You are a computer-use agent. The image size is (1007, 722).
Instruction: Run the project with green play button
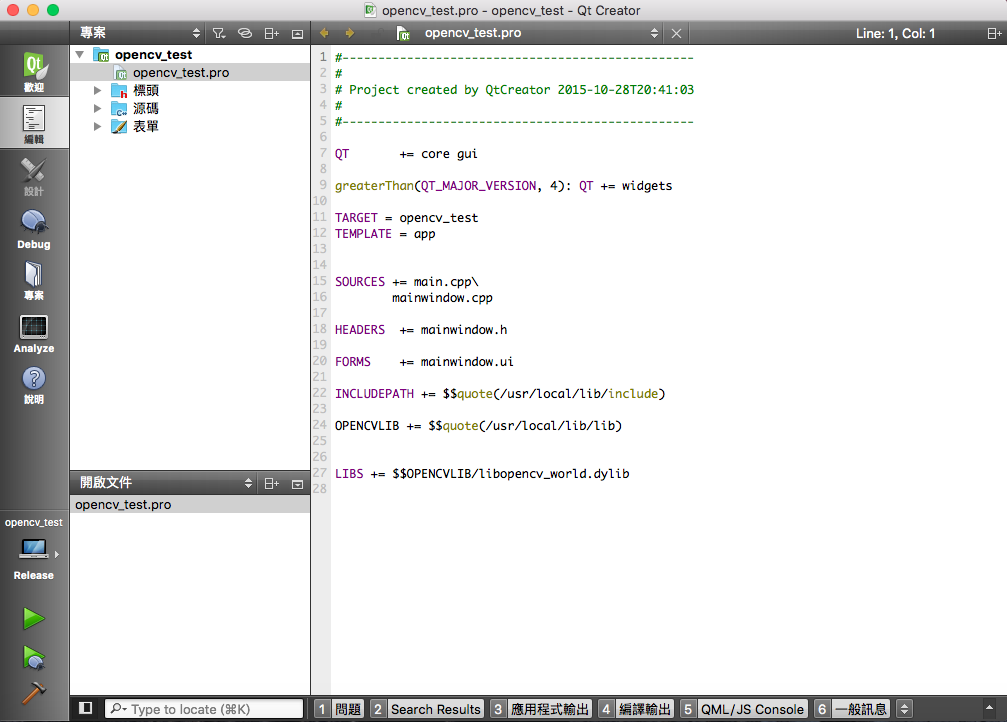33,619
